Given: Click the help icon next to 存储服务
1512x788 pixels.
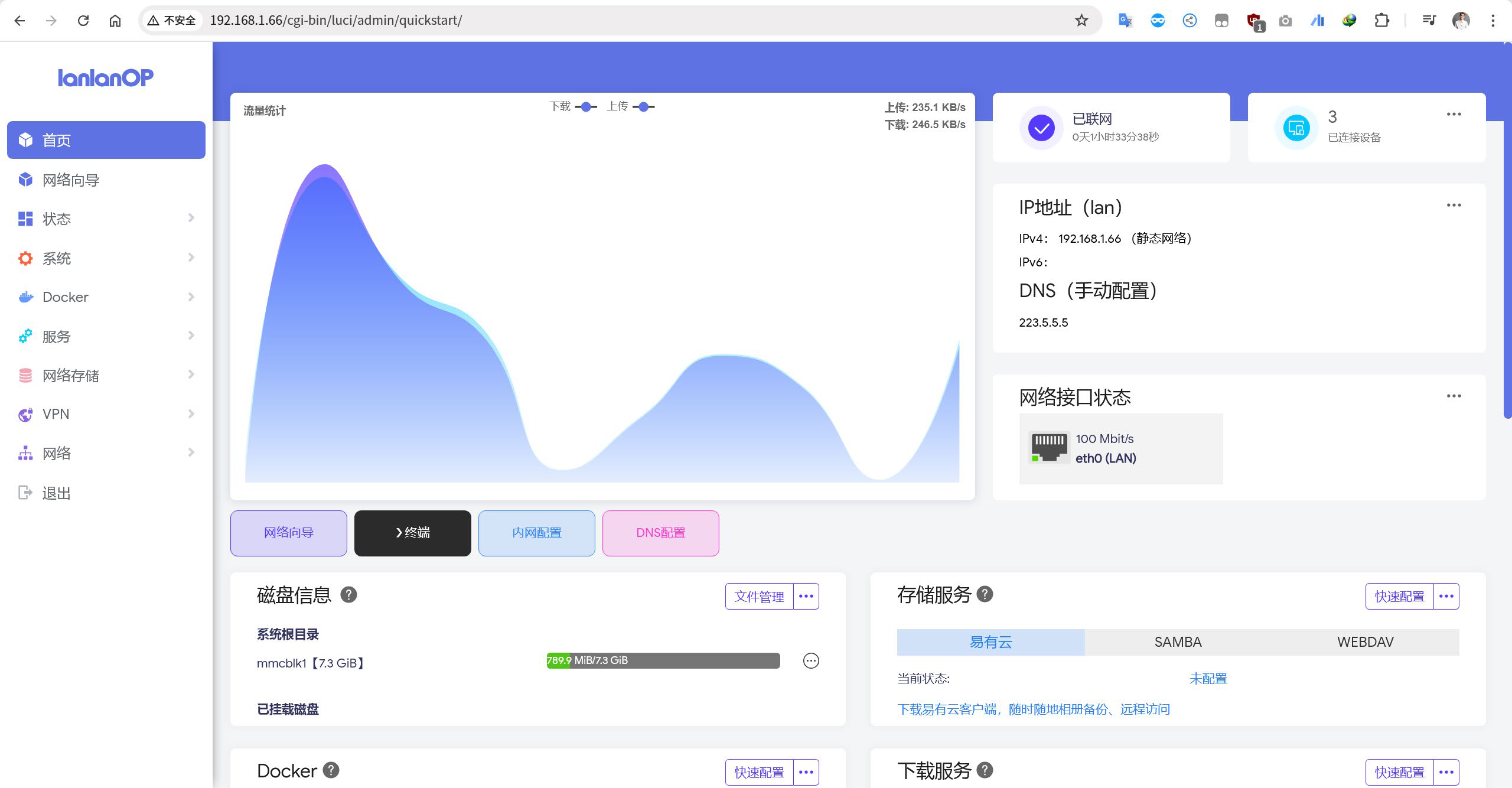Looking at the screenshot, I should coord(985,594).
